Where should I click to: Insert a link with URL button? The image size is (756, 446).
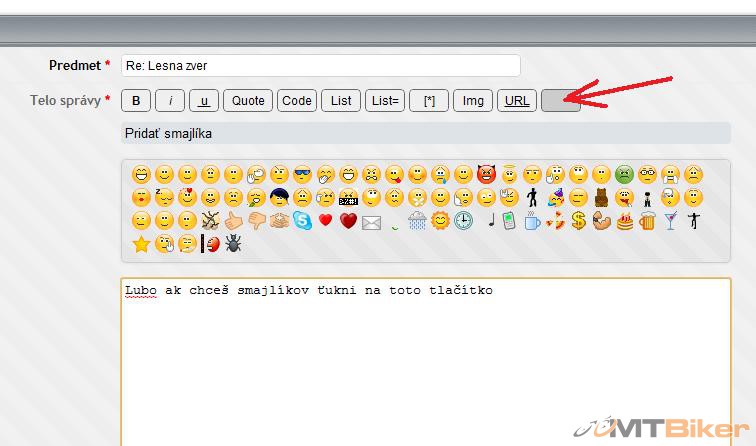tap(517, 101)
